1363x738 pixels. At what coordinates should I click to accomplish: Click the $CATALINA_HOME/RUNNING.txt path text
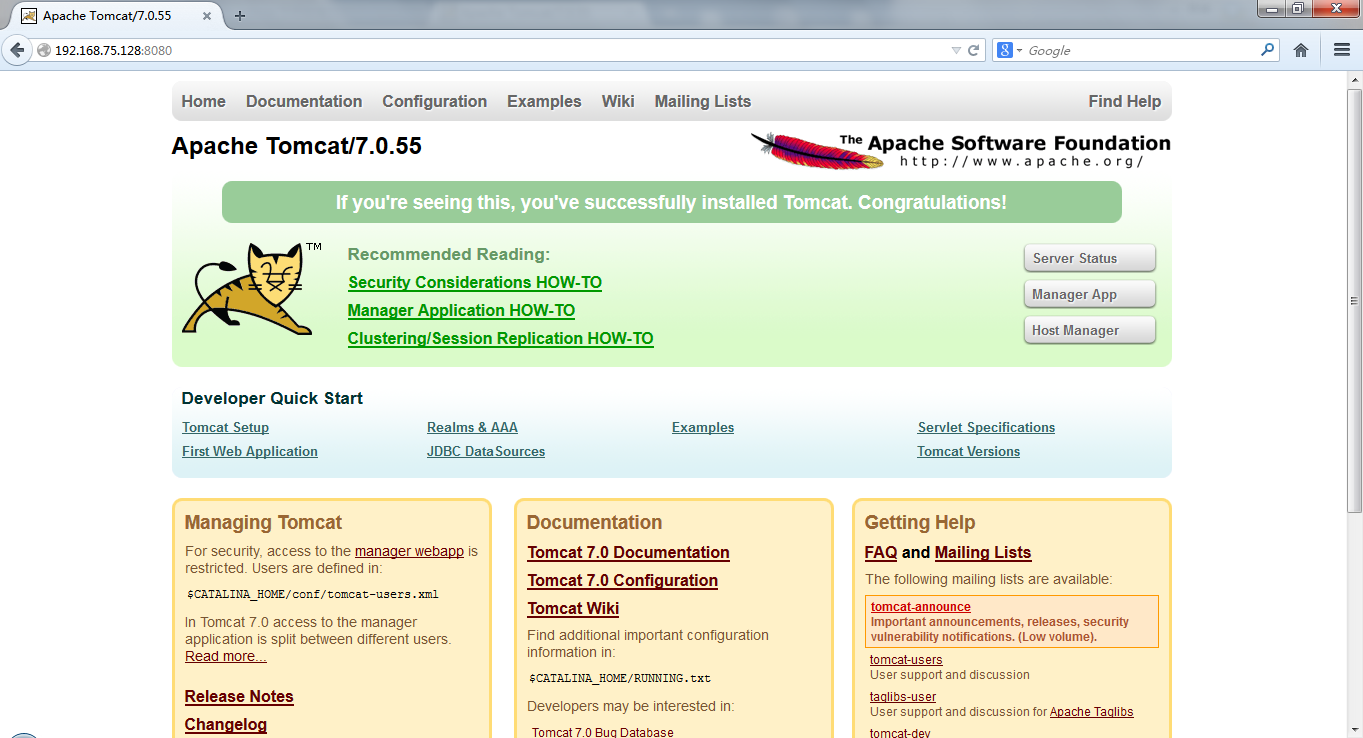click(620, 678)
